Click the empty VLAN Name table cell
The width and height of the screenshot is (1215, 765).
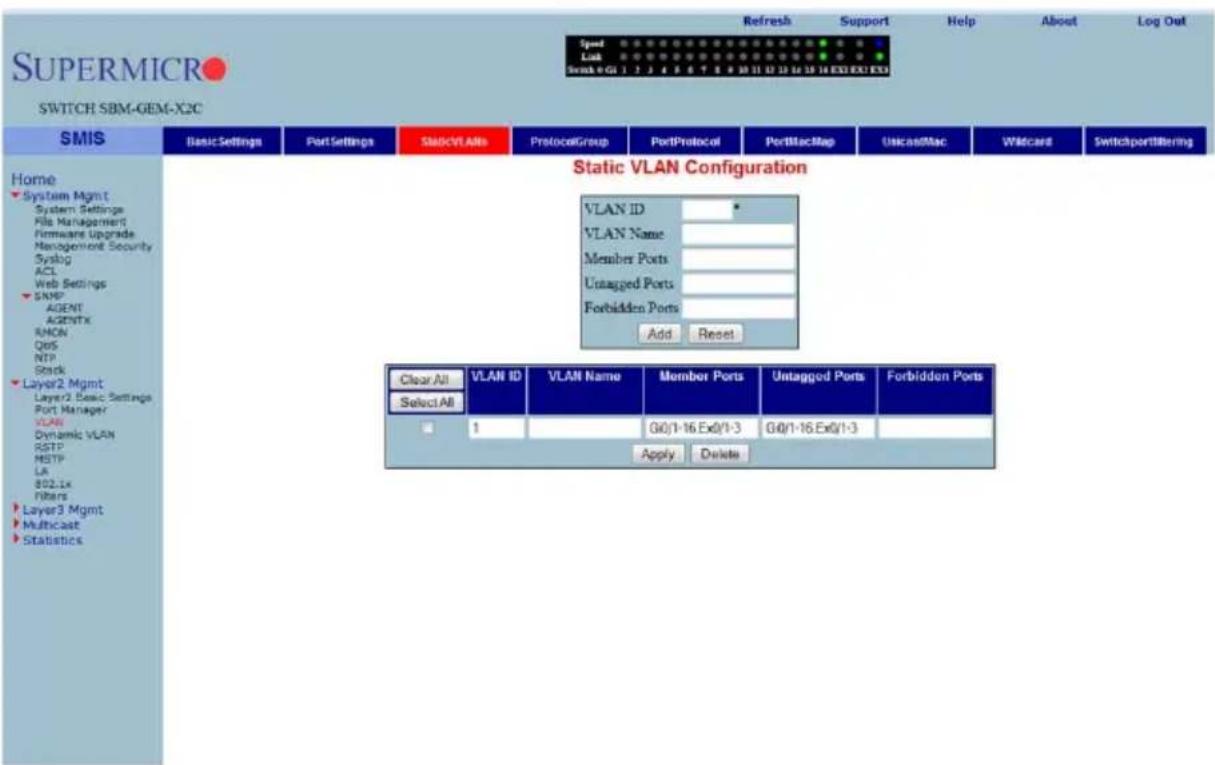point(585,429)
